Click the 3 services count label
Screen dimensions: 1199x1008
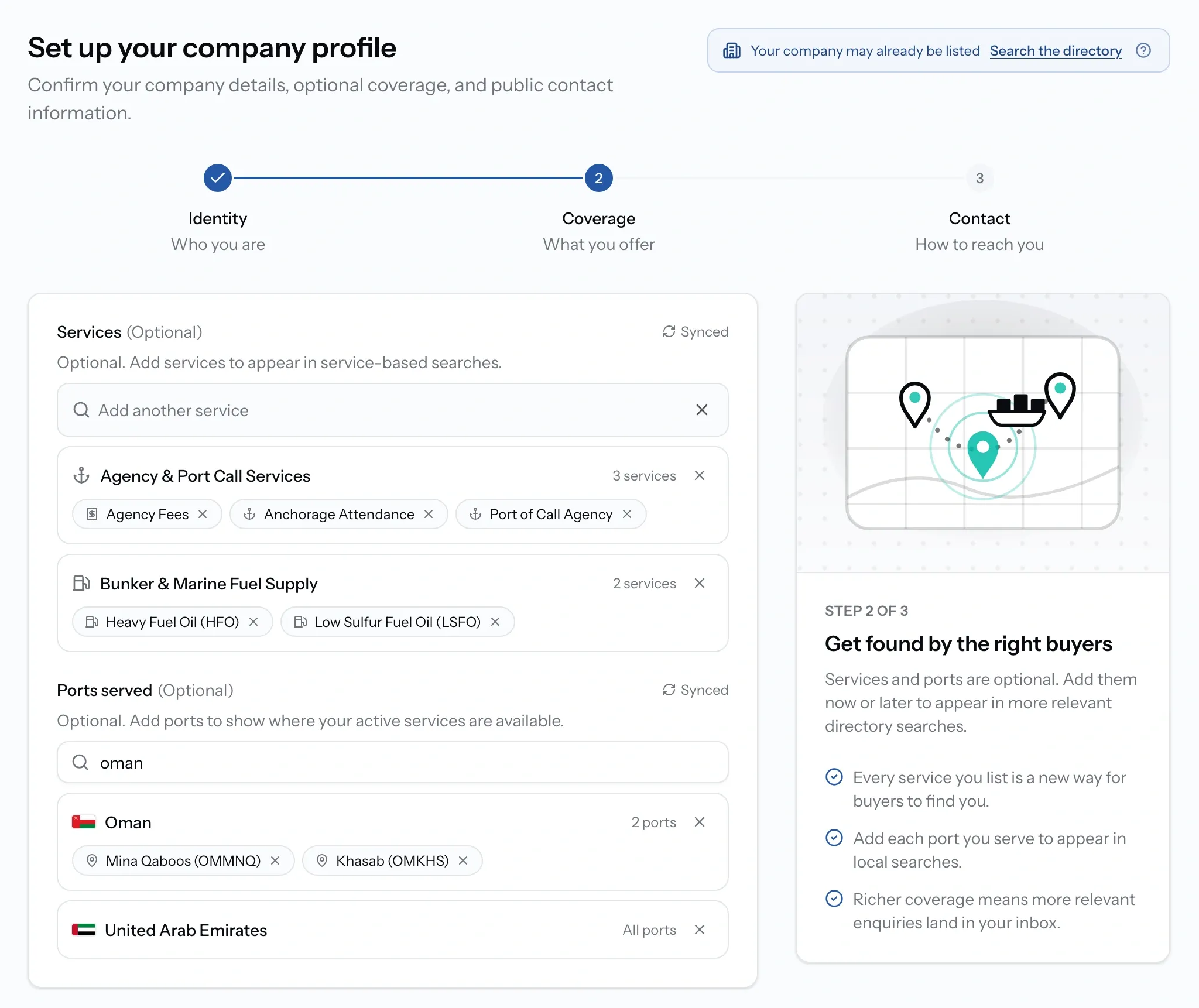pos(644,475)
